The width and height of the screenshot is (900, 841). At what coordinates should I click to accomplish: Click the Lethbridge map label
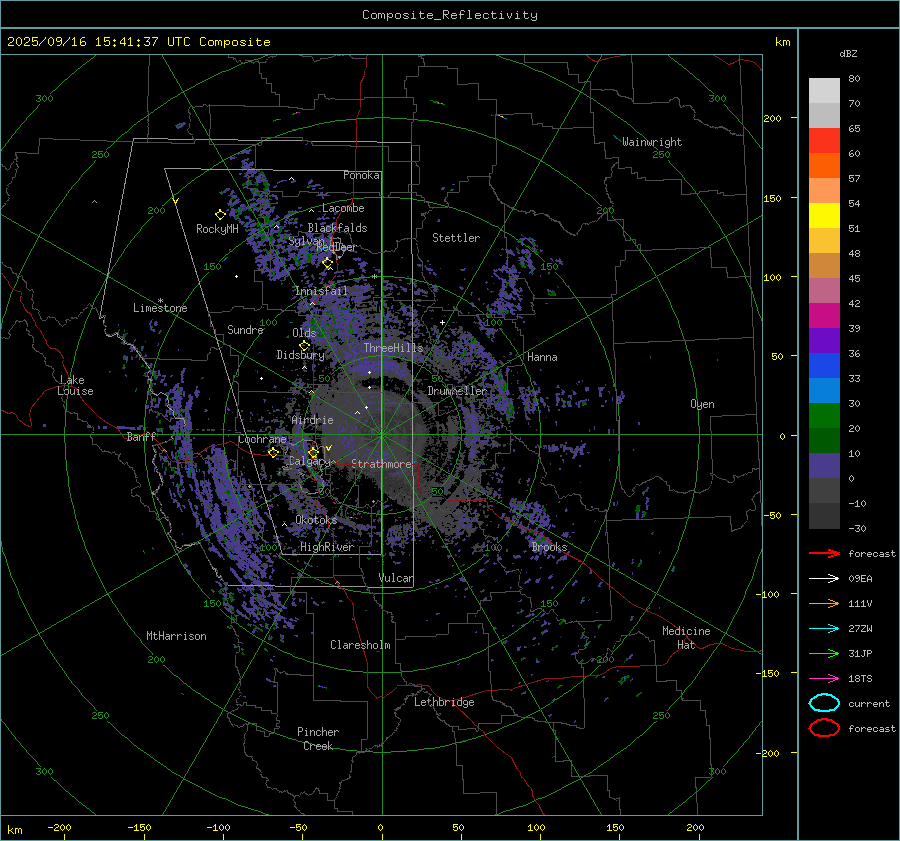point(444,702)
